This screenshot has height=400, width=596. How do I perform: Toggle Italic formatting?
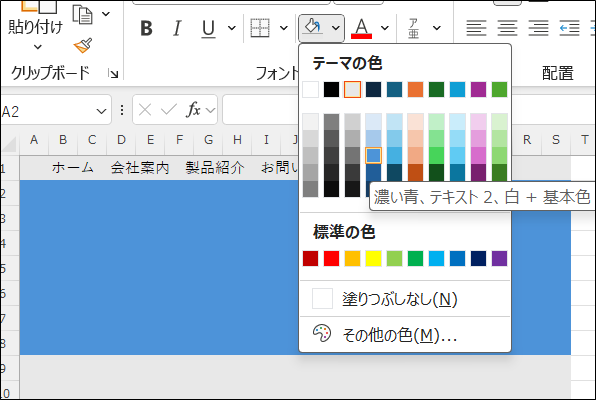point(177,28)
